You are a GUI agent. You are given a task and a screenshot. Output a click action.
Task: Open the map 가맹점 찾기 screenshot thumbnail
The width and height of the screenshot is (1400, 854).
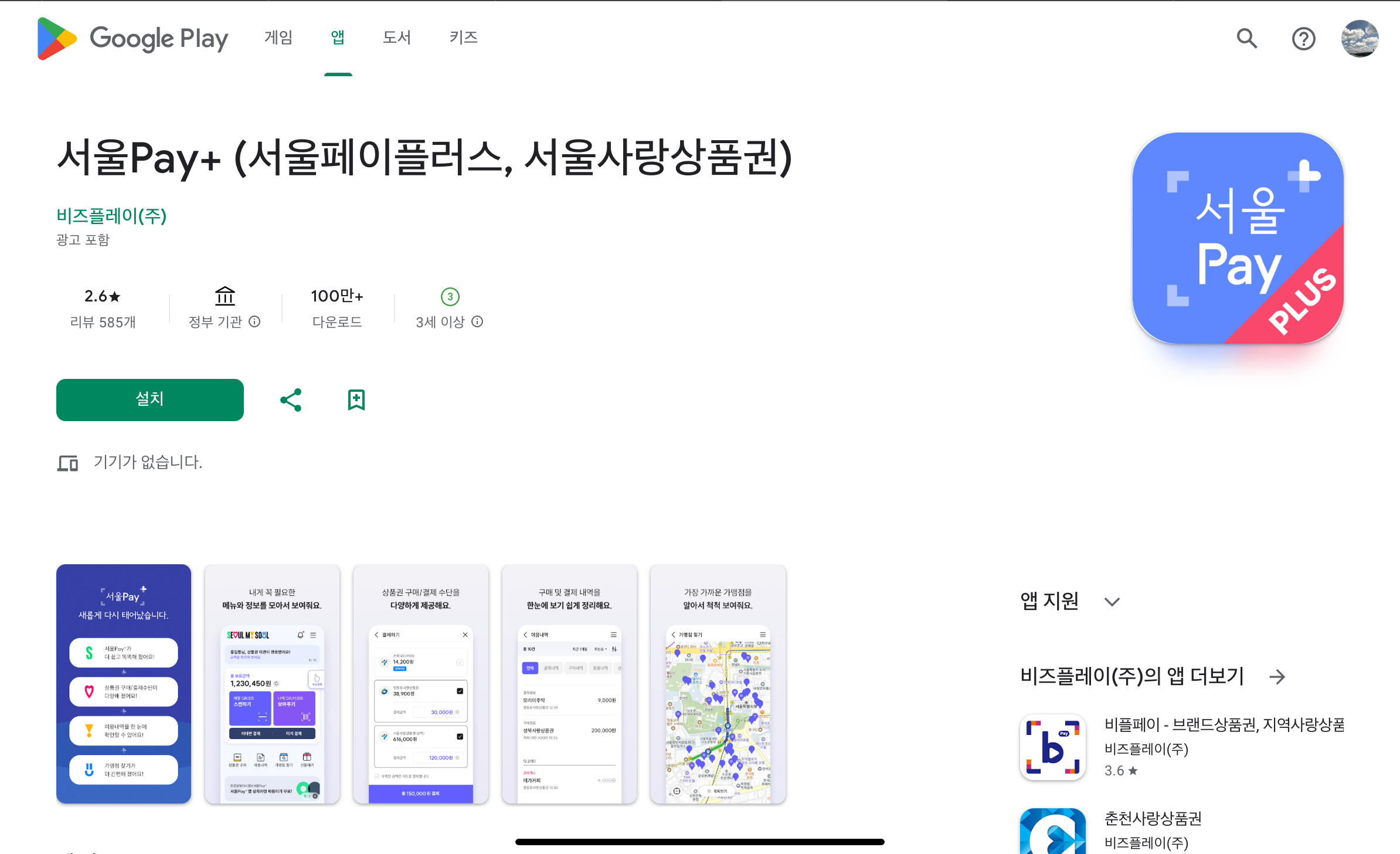(718, 684)
